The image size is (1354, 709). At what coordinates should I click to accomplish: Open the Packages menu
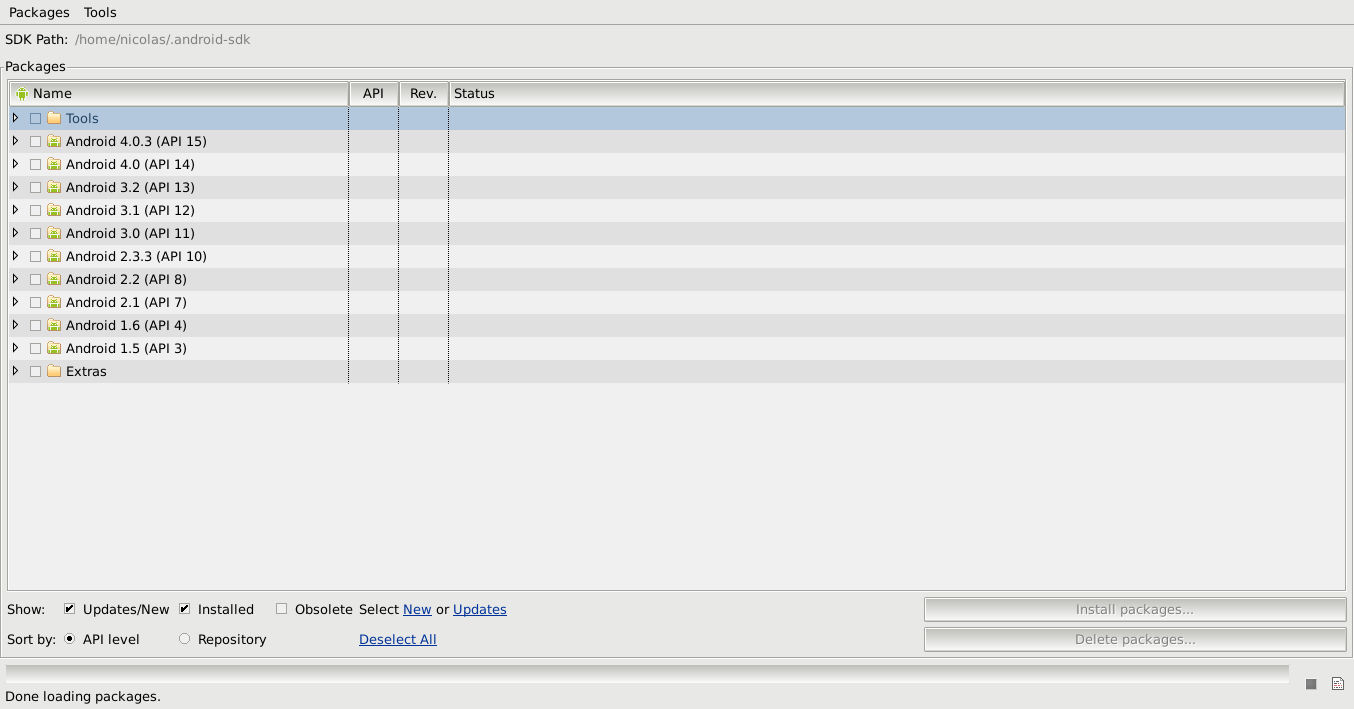coord(39,12)
